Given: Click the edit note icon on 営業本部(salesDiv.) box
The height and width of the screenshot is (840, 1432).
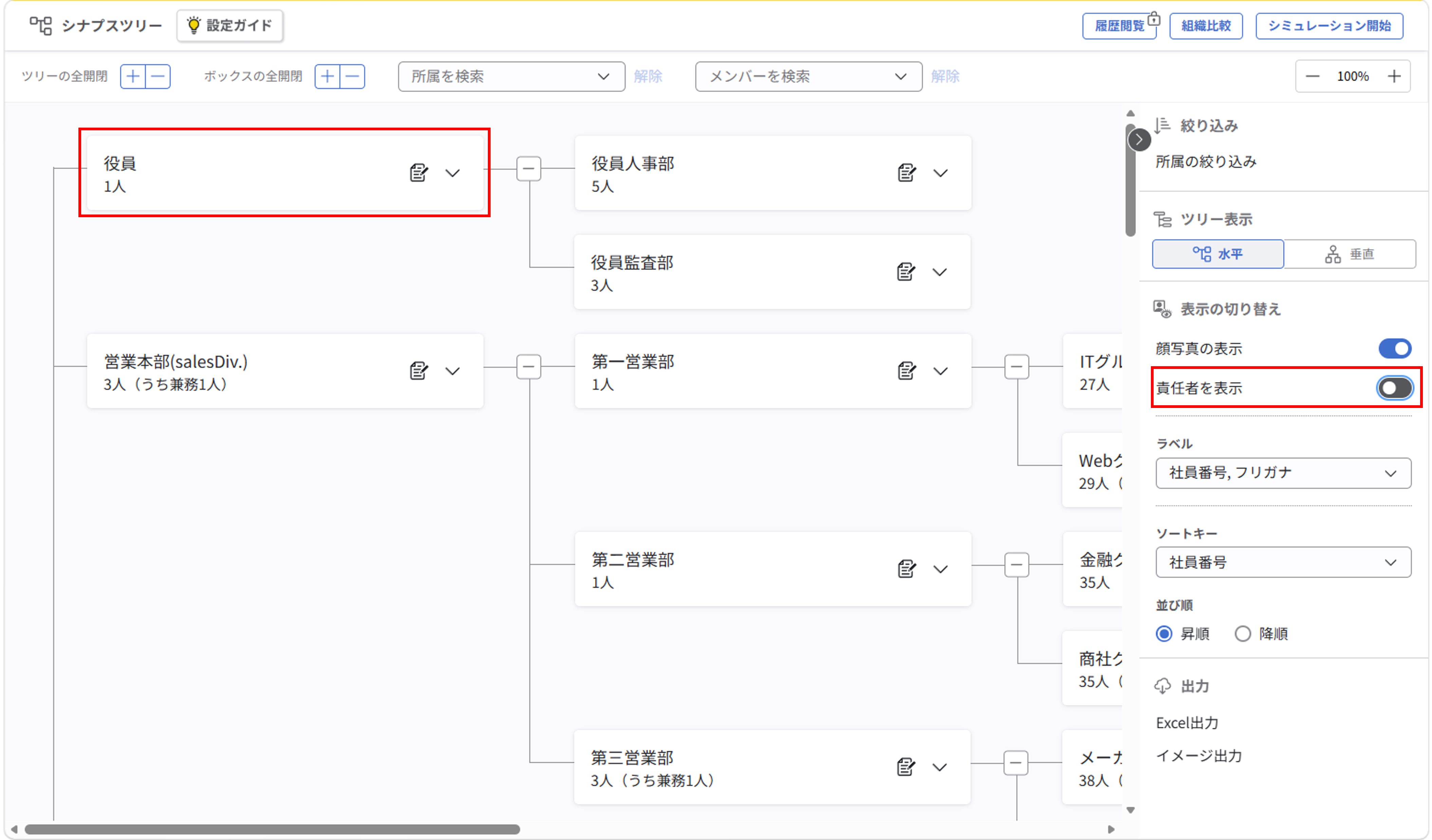Looking at the screenshot, I should click(418, 370).
